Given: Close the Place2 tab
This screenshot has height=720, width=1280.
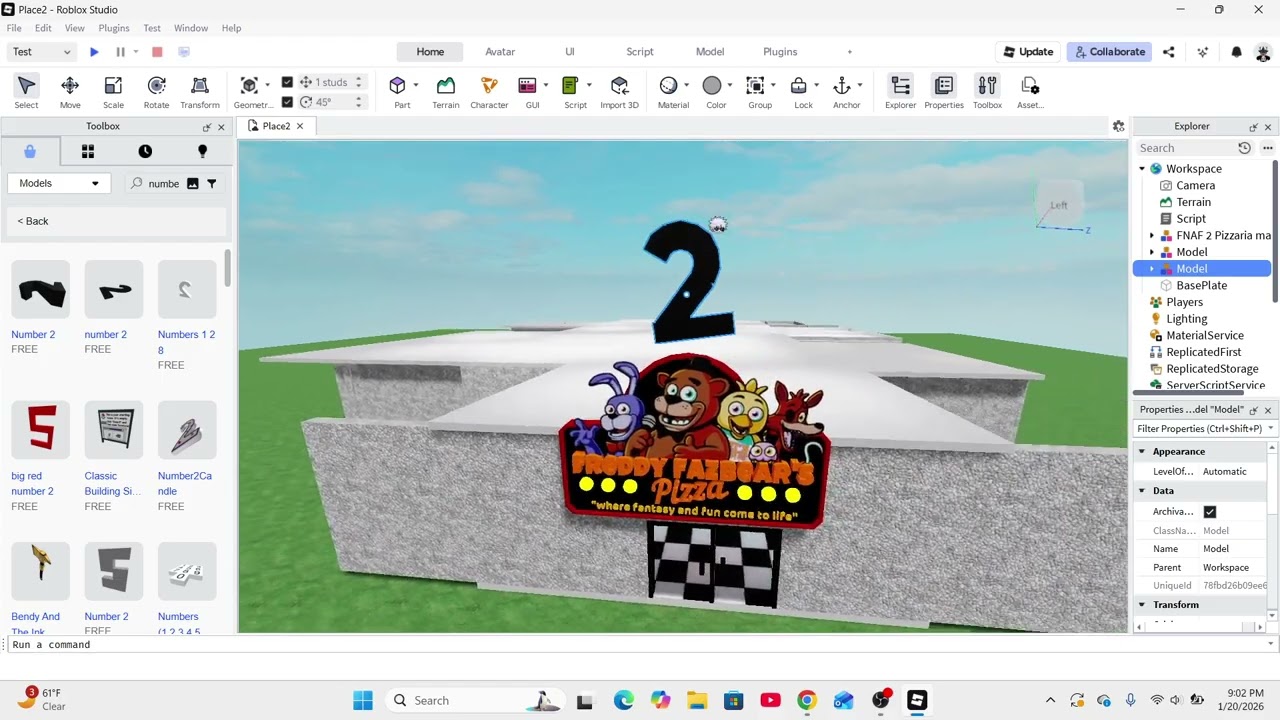Looking at the screenshot, I should point(299,126).
